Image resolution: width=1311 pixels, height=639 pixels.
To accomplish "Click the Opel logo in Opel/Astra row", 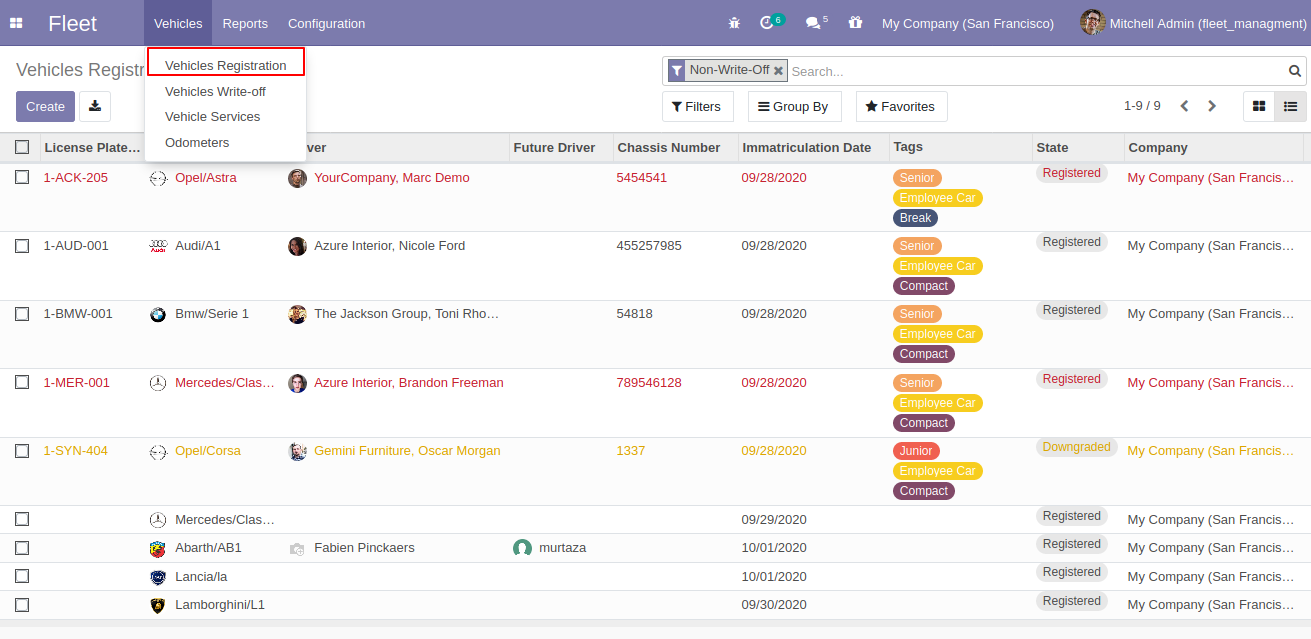I will (158, 179).
